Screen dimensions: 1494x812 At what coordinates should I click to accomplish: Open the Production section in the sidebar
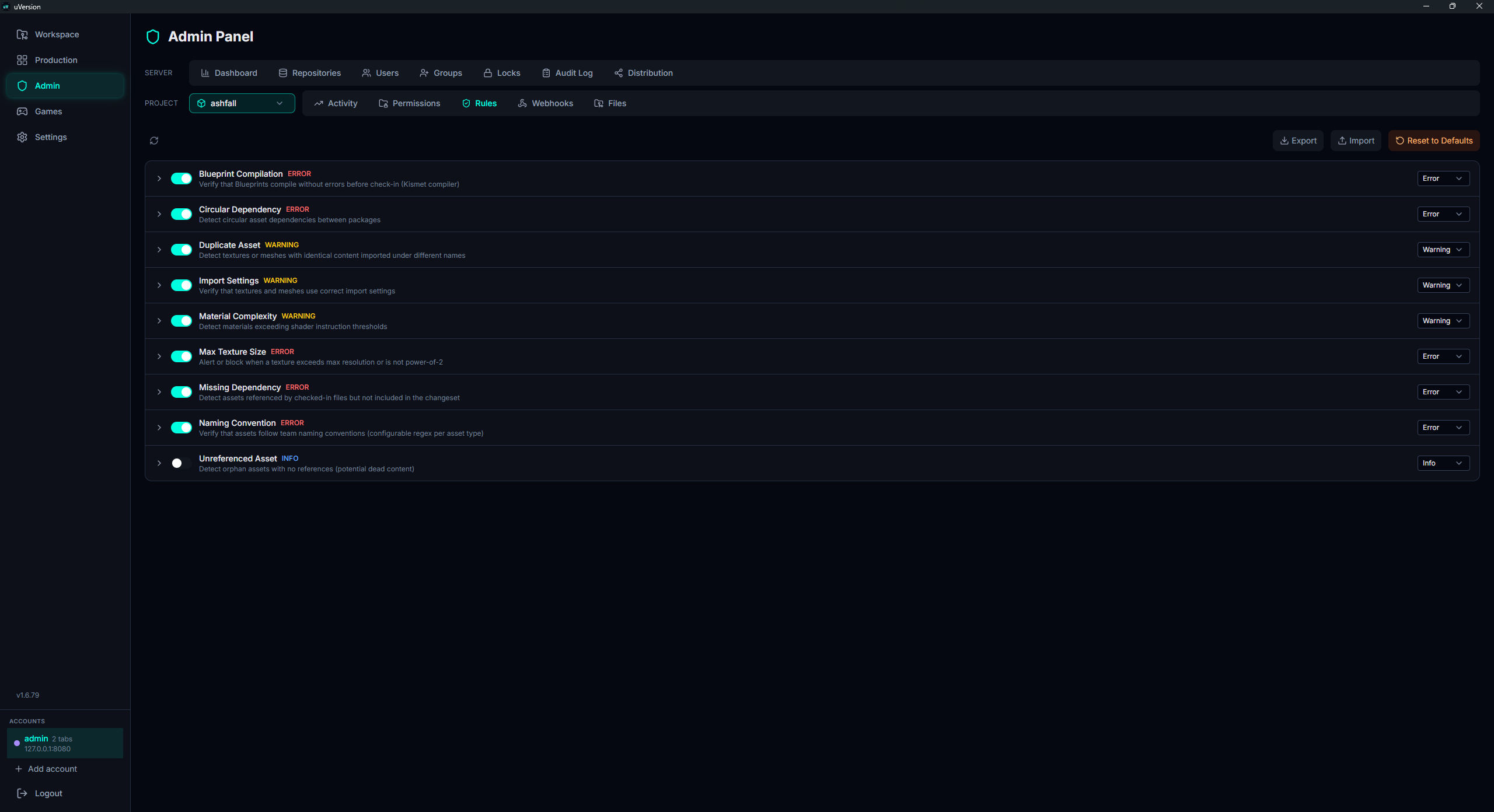click(x=65, y=60)
